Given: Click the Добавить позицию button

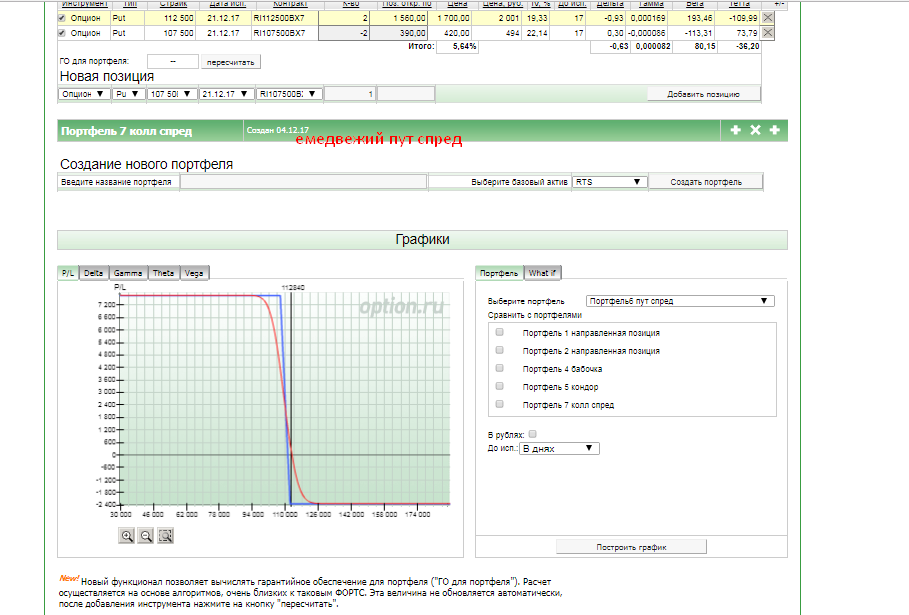Looking at the screenshot, I should [x=703, y=94].
